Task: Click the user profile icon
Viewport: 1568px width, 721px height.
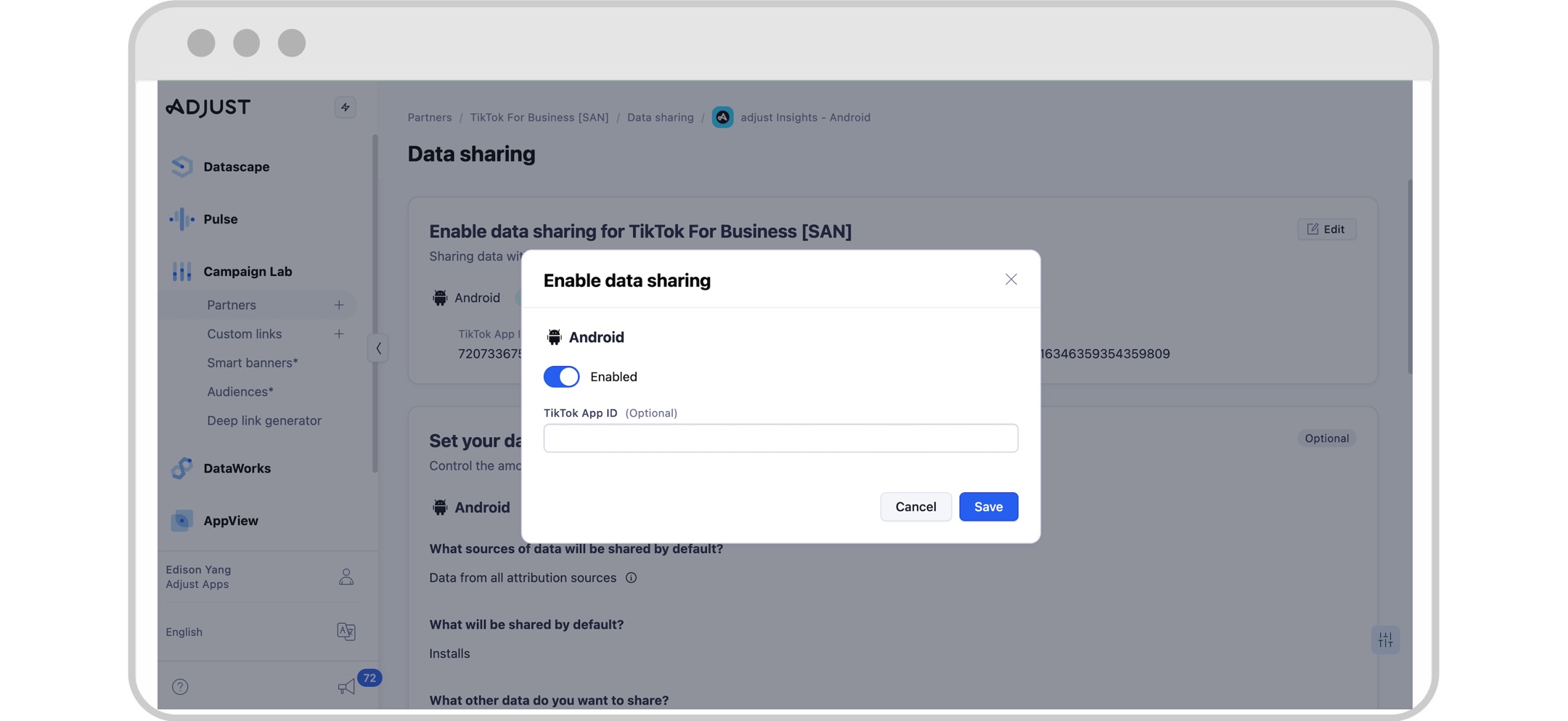Action: coord(346,577)
